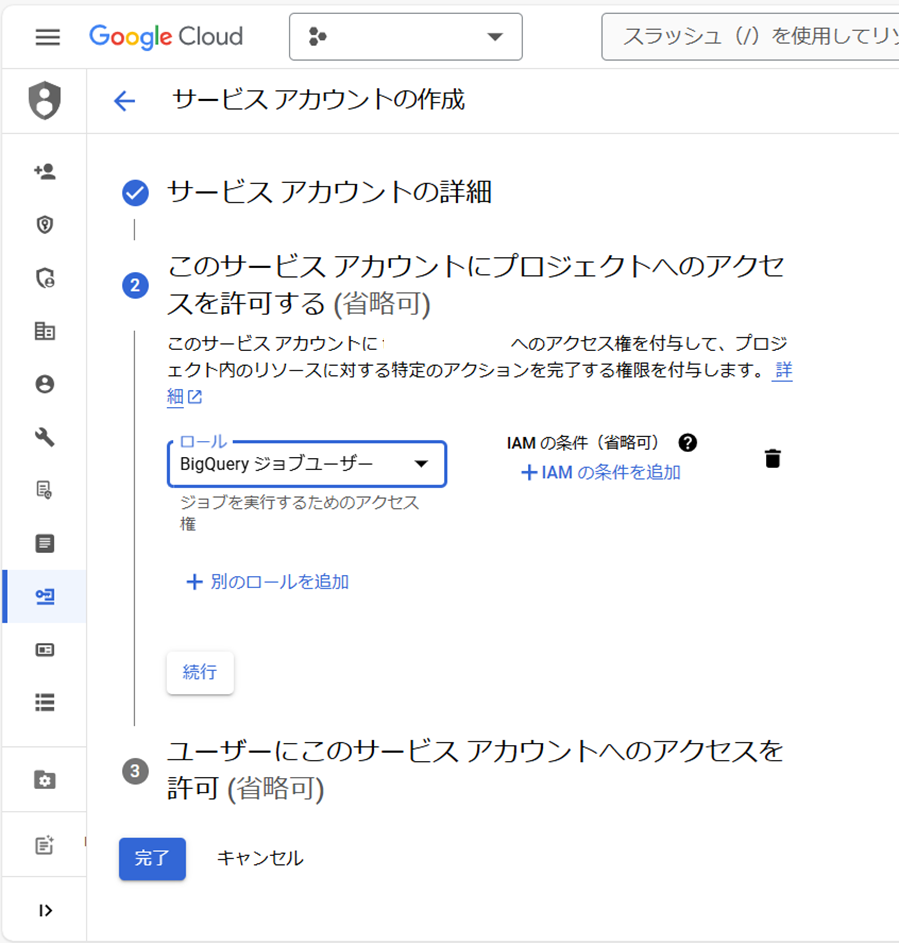Click the 続行 button
899x943 pixels.
pyautogui.click(x=200, y=672)
